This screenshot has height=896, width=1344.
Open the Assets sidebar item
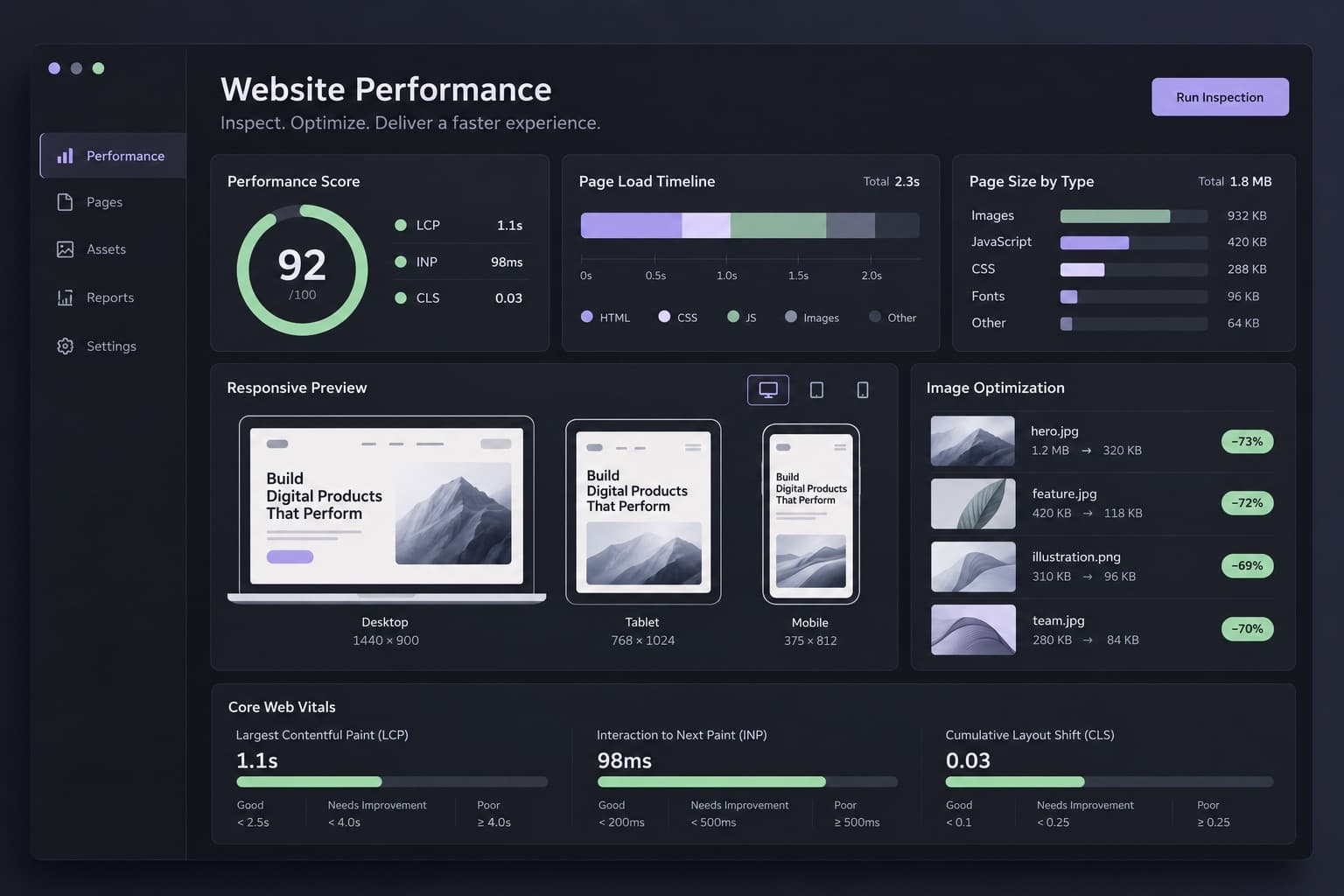(113, 249)
